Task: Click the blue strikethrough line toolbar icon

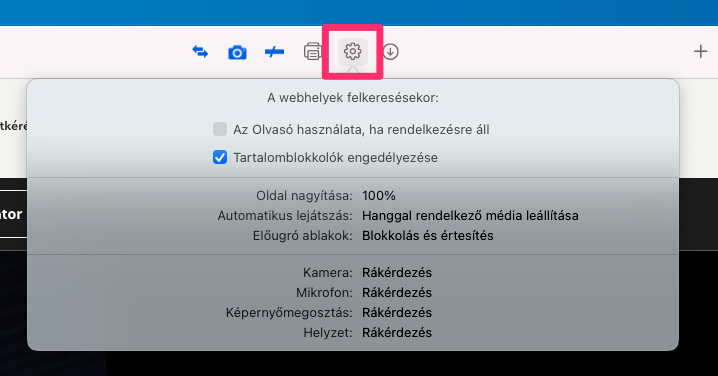Action: click(274, 52)
